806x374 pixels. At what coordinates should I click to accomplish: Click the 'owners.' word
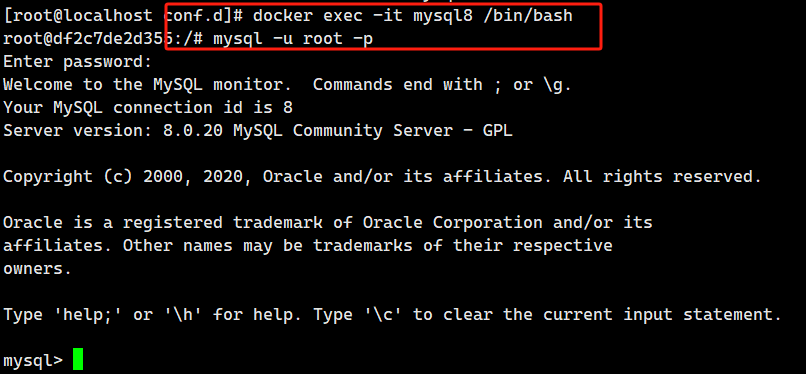37,268
